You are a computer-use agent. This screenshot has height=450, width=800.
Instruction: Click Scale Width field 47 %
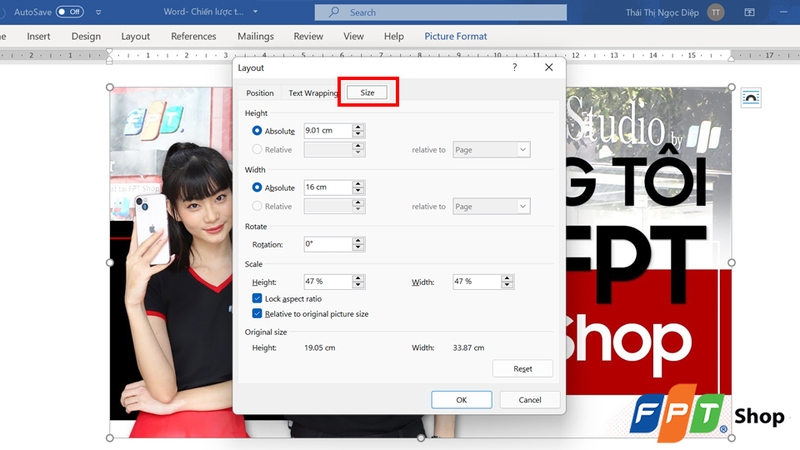477,282
